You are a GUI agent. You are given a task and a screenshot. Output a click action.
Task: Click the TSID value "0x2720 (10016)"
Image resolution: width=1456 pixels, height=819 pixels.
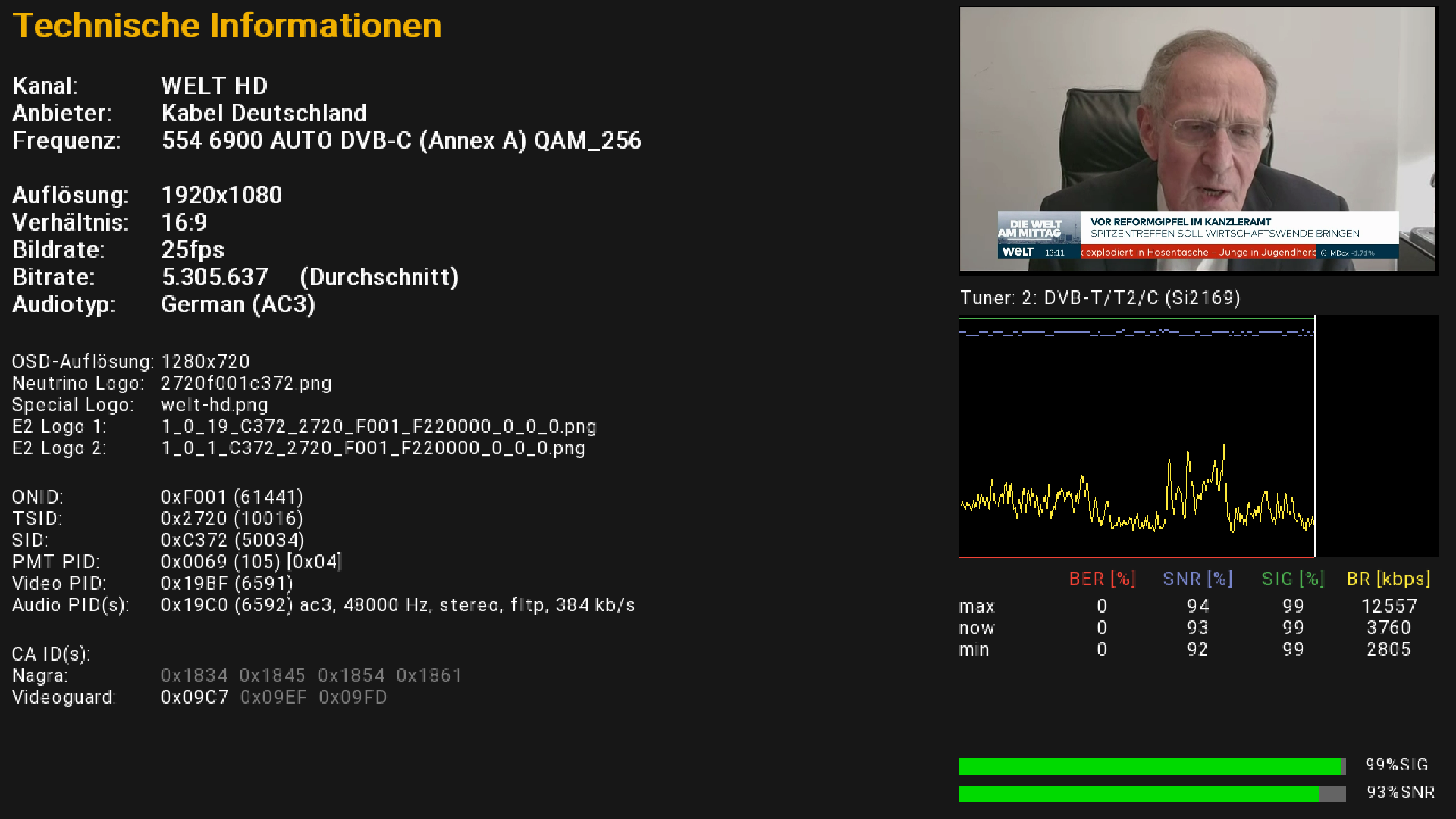[232, 519]
